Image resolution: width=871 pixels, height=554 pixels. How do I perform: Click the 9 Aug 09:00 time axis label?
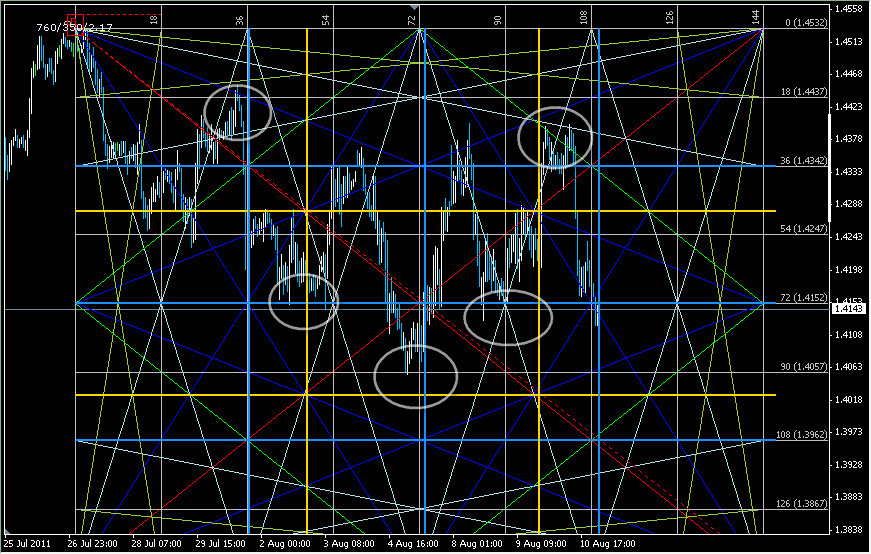[x=542, y=543]
